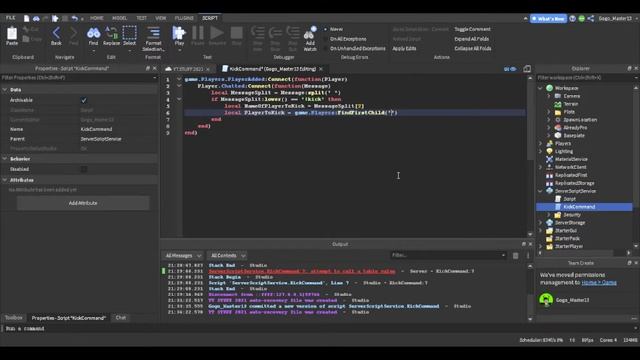The image size is (640, 360).
Task: Switch to the TEST ribbon tab
Action: [x=142, y=18]
